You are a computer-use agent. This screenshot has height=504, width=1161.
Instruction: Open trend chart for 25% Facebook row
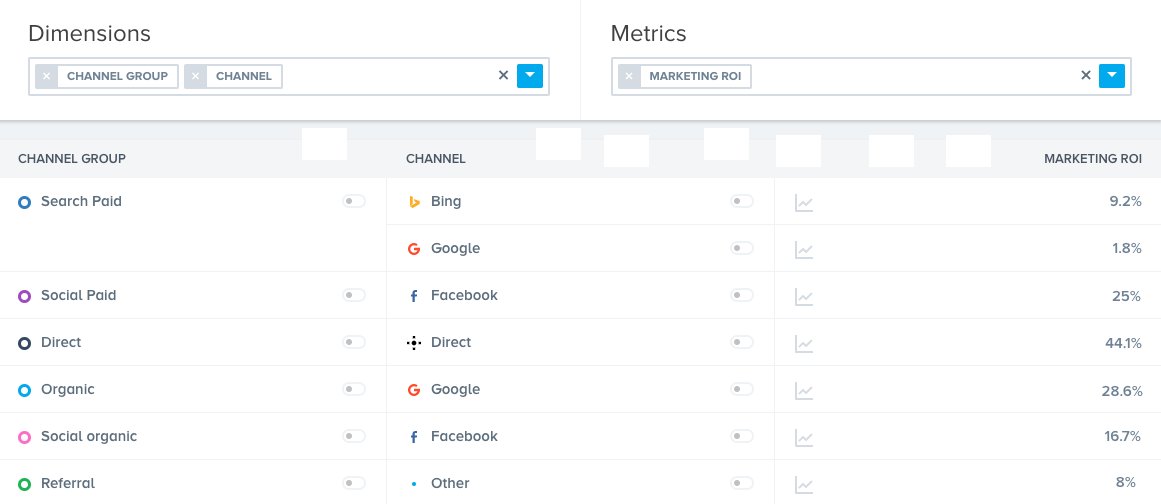click(x=804, y=297)
